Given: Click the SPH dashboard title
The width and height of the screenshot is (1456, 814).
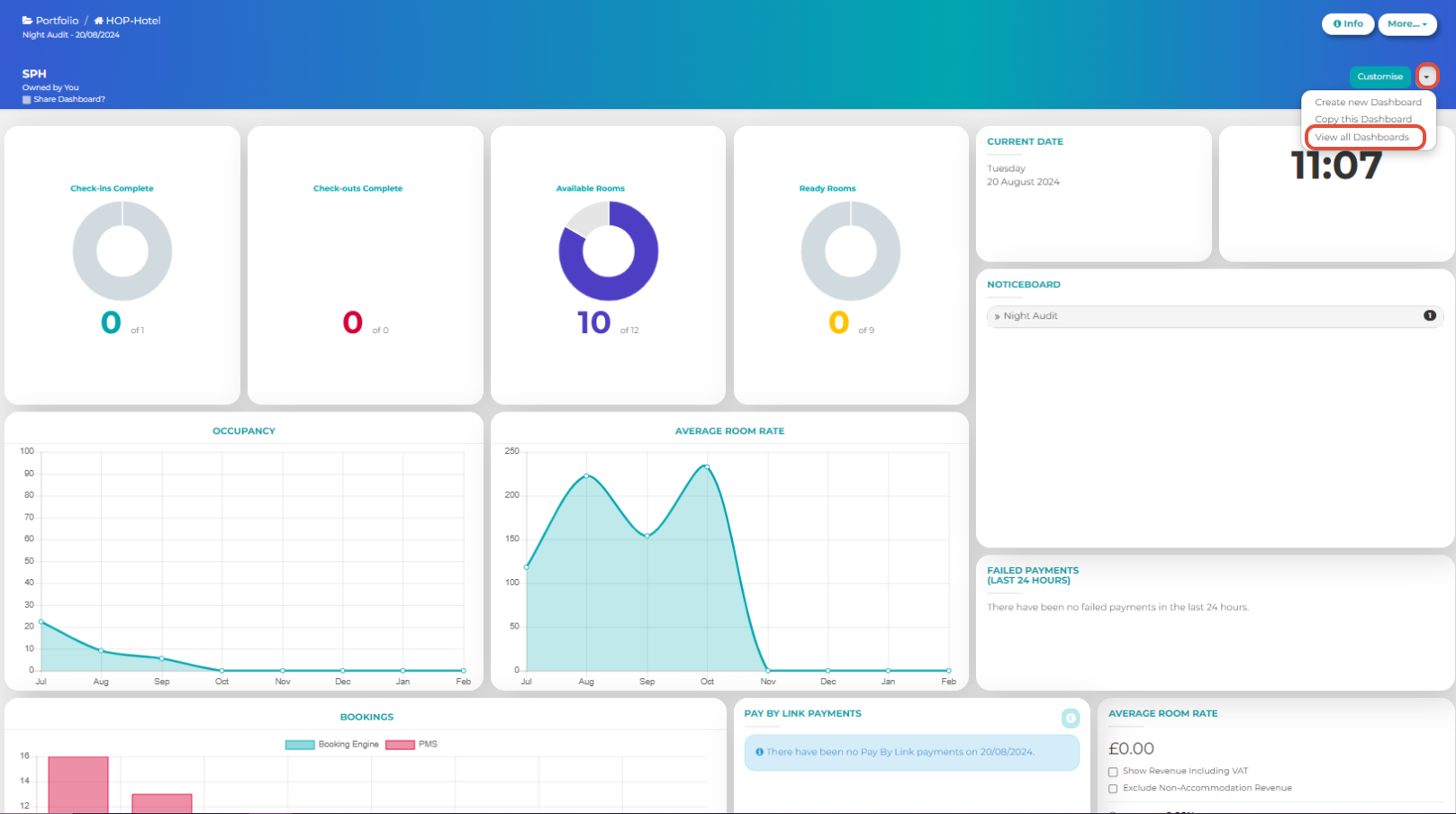Looking at the screenshot, I should coord(34,74).
